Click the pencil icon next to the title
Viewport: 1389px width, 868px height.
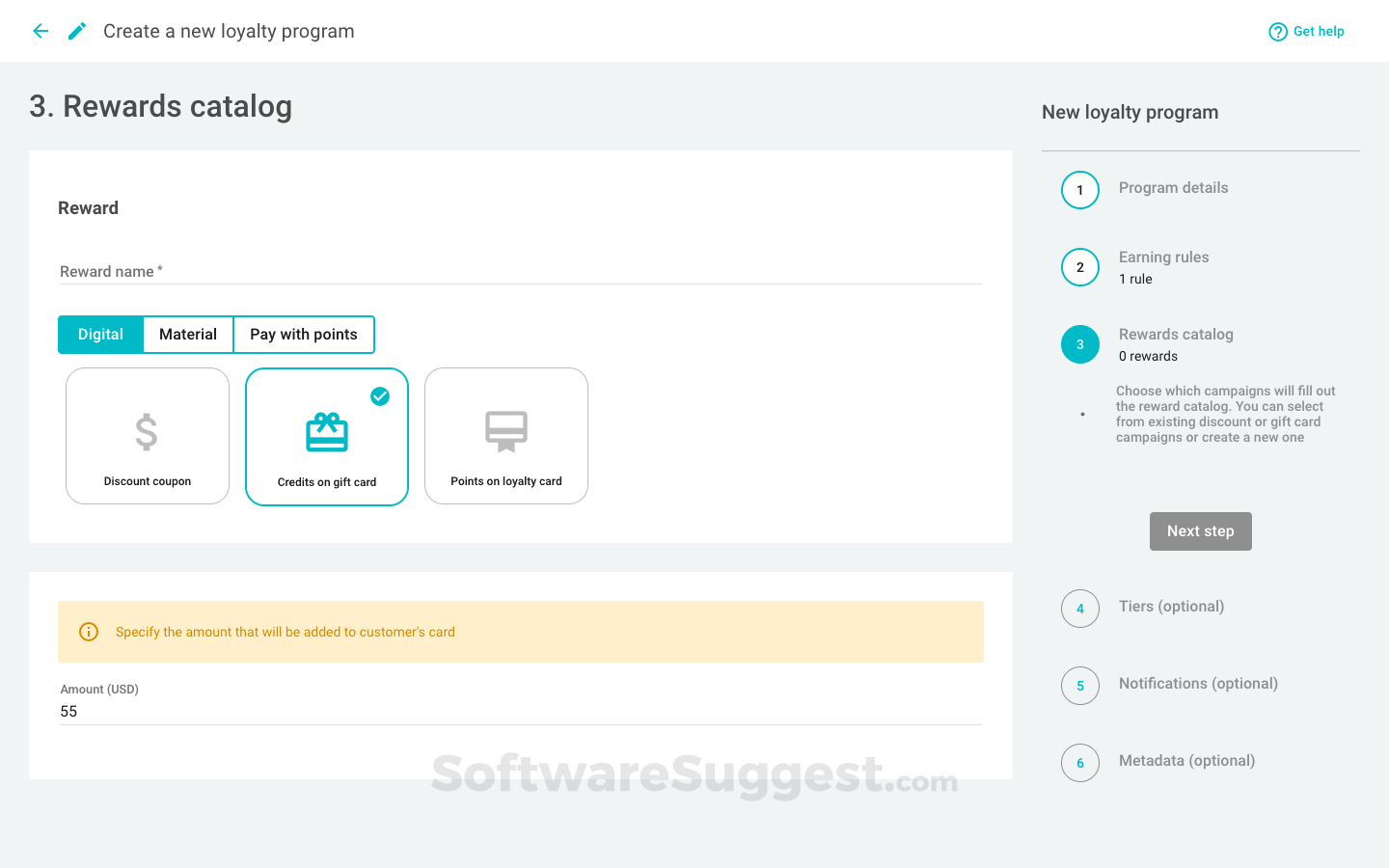tap(76, 31)
